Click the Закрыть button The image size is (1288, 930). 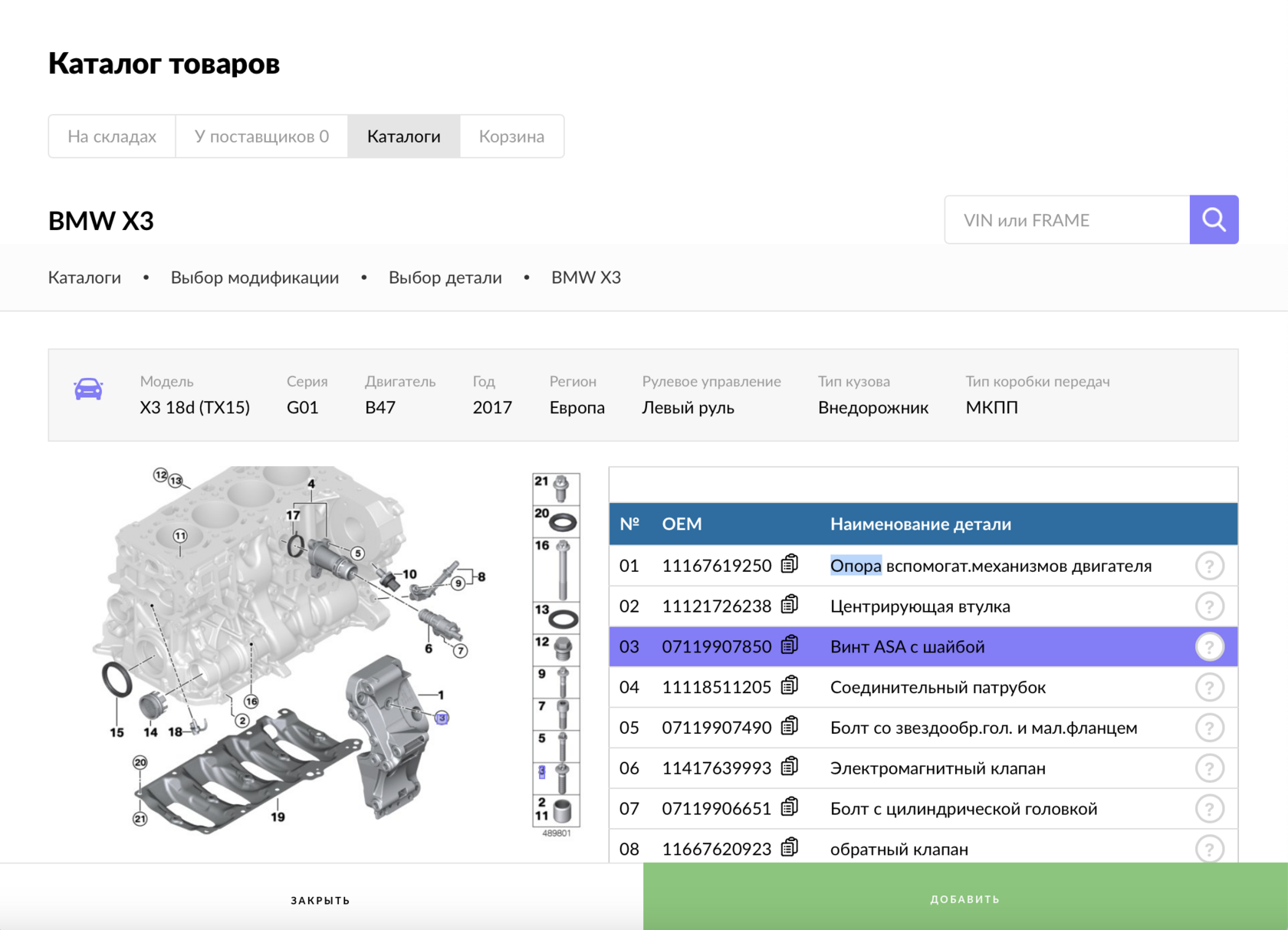[x=320, y=899]
